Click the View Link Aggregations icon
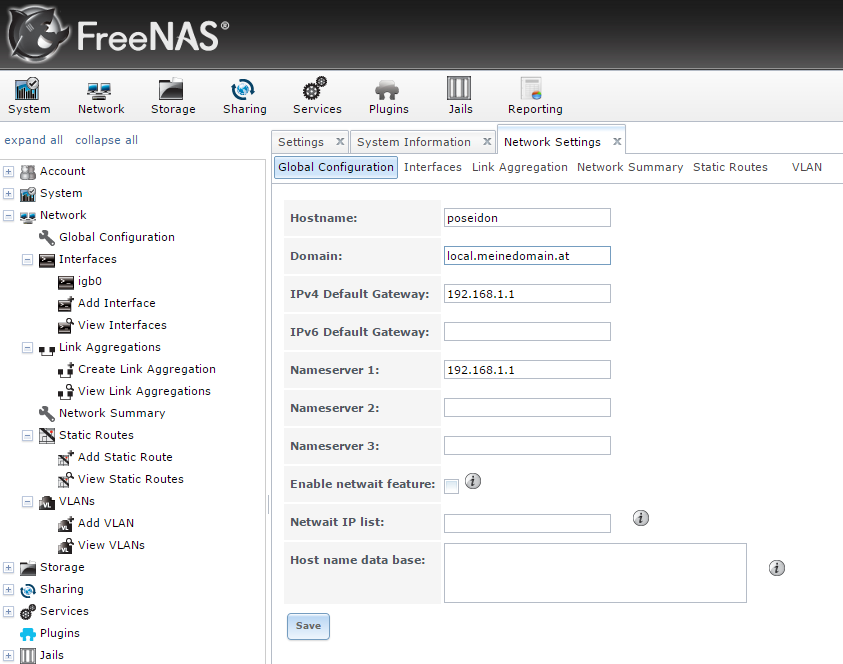The height and width of the screenshot is (664, 843). click(x=66, y=392)
